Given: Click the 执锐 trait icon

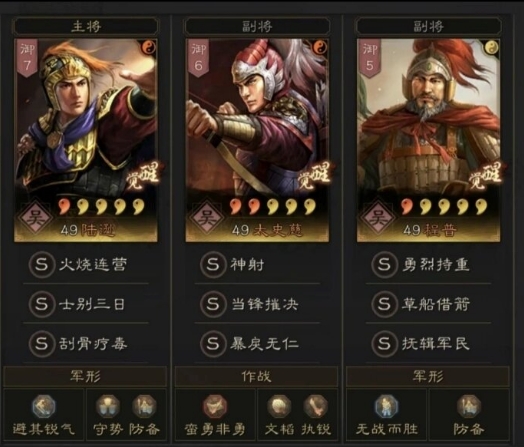Looking at the screenshot, I should [315, 407].
